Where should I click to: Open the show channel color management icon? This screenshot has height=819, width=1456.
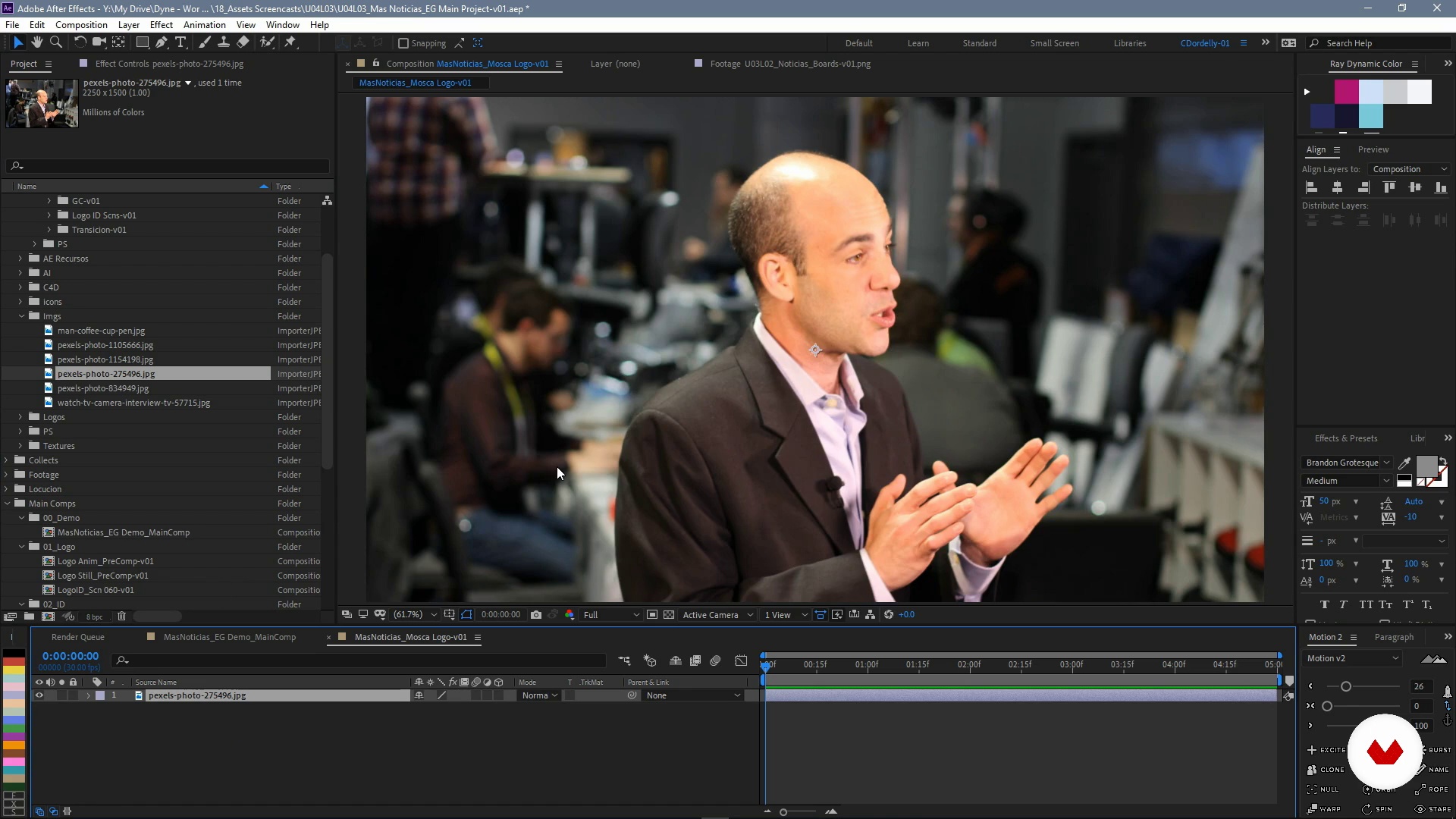pyautogui.click(x=570, y=614)
